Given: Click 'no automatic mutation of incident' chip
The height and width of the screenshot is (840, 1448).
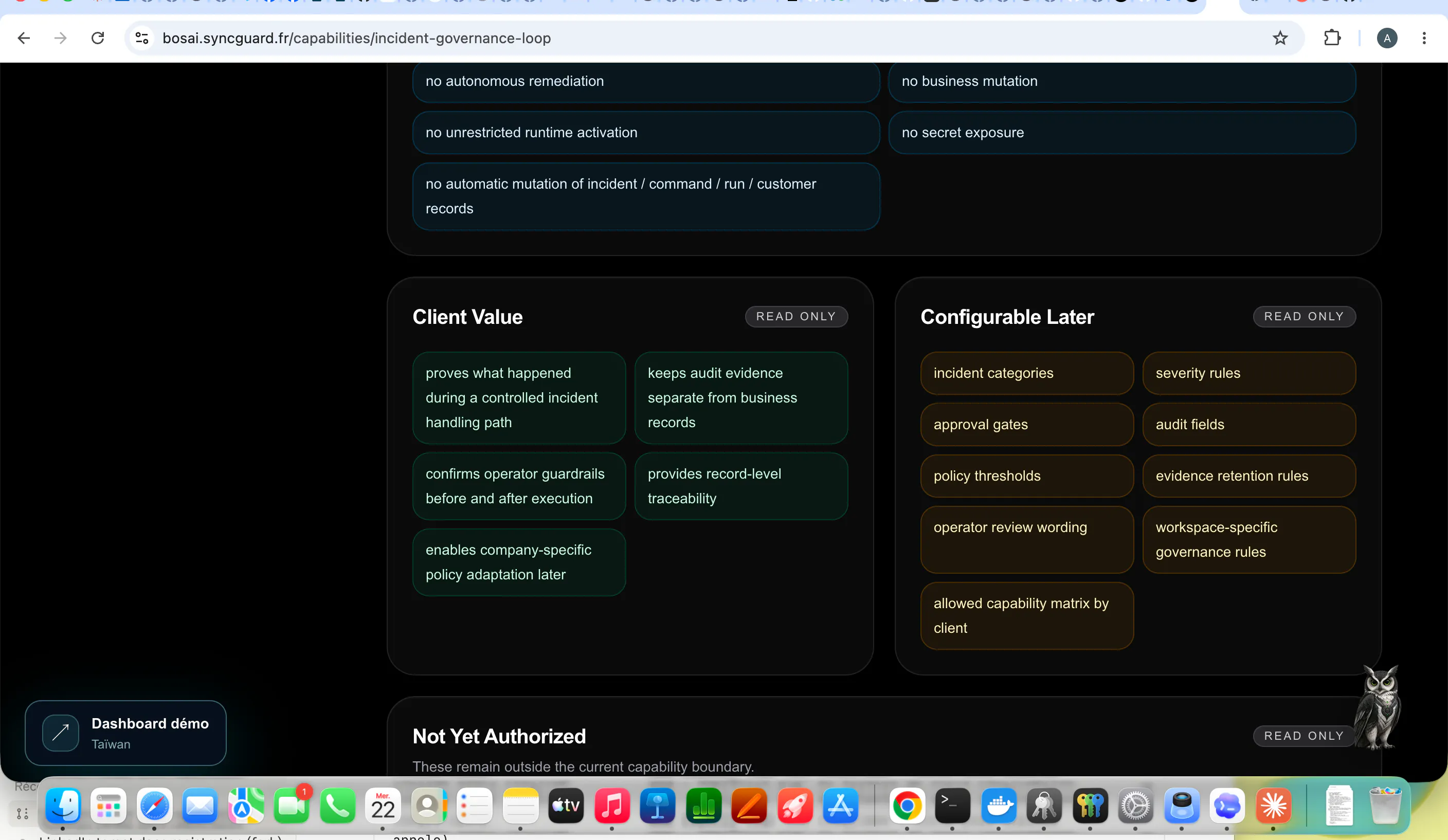Looking at the screenshot, I should [x=646, y=196].
